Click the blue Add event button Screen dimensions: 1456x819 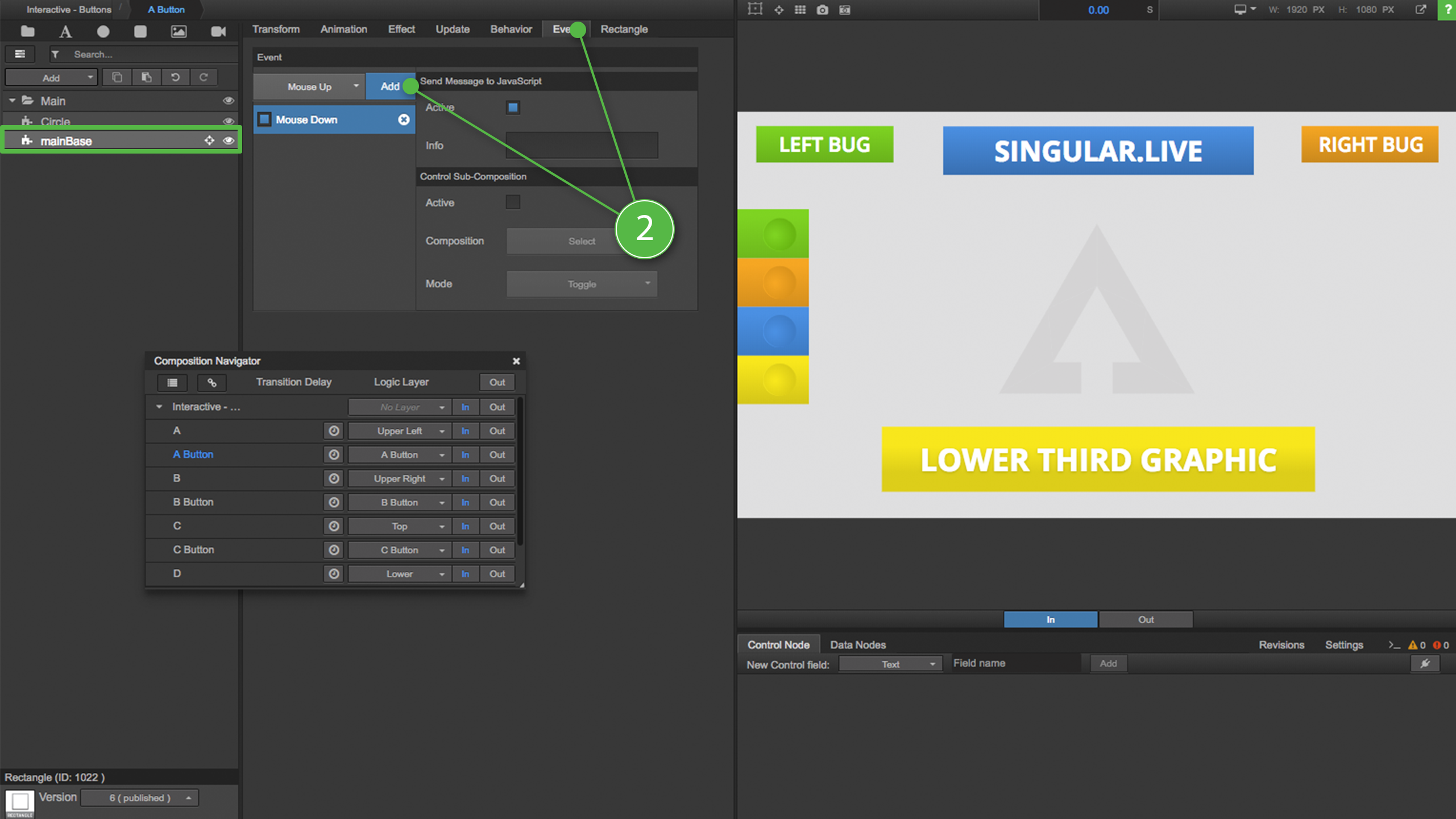click(390, 86)
